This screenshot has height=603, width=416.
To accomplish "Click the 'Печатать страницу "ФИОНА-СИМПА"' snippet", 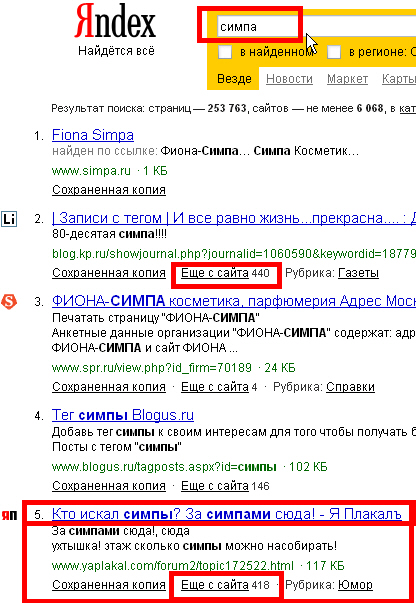I will [x=156, y=318].
